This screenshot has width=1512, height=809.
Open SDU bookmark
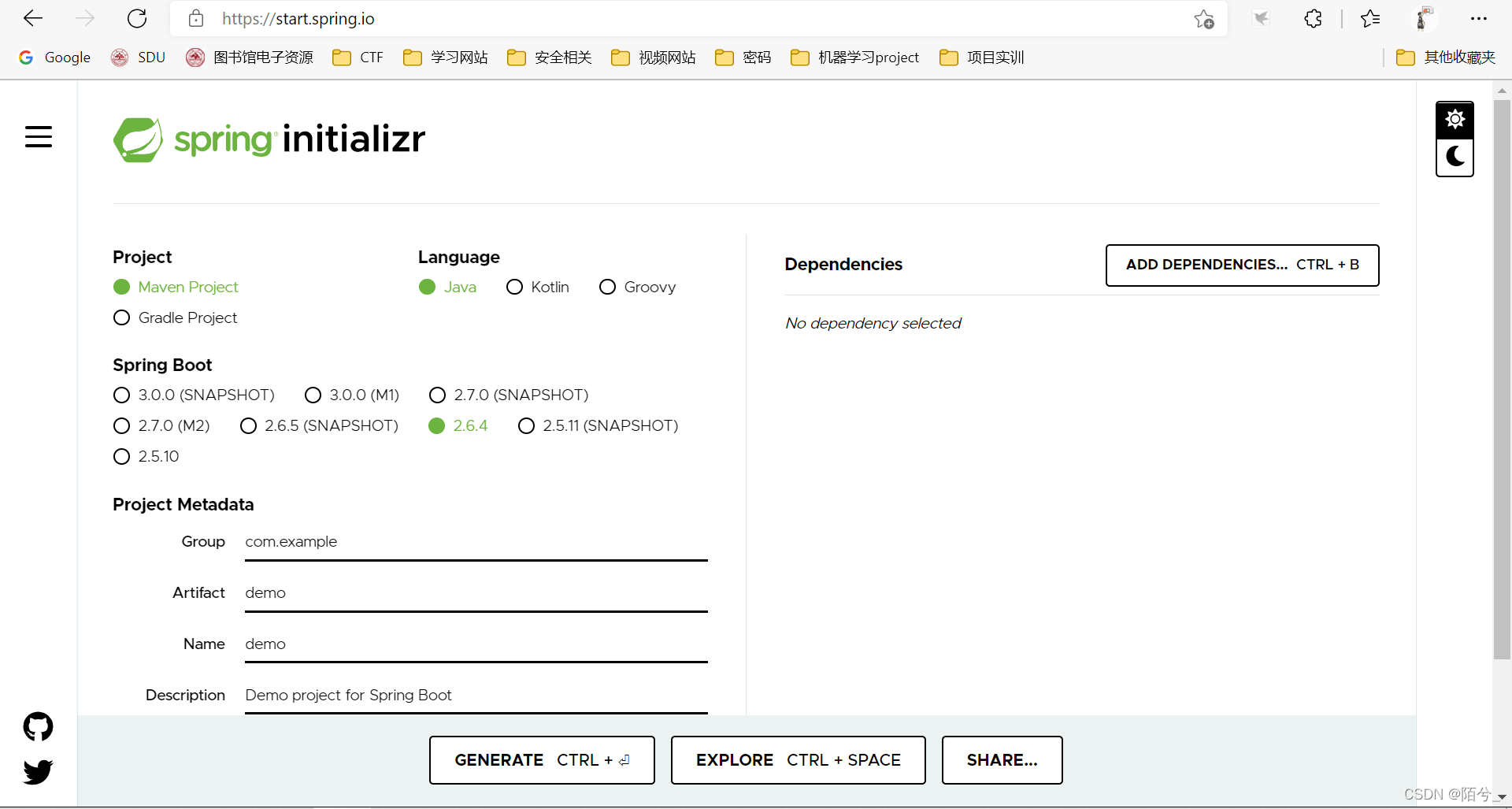coord(138,58)
